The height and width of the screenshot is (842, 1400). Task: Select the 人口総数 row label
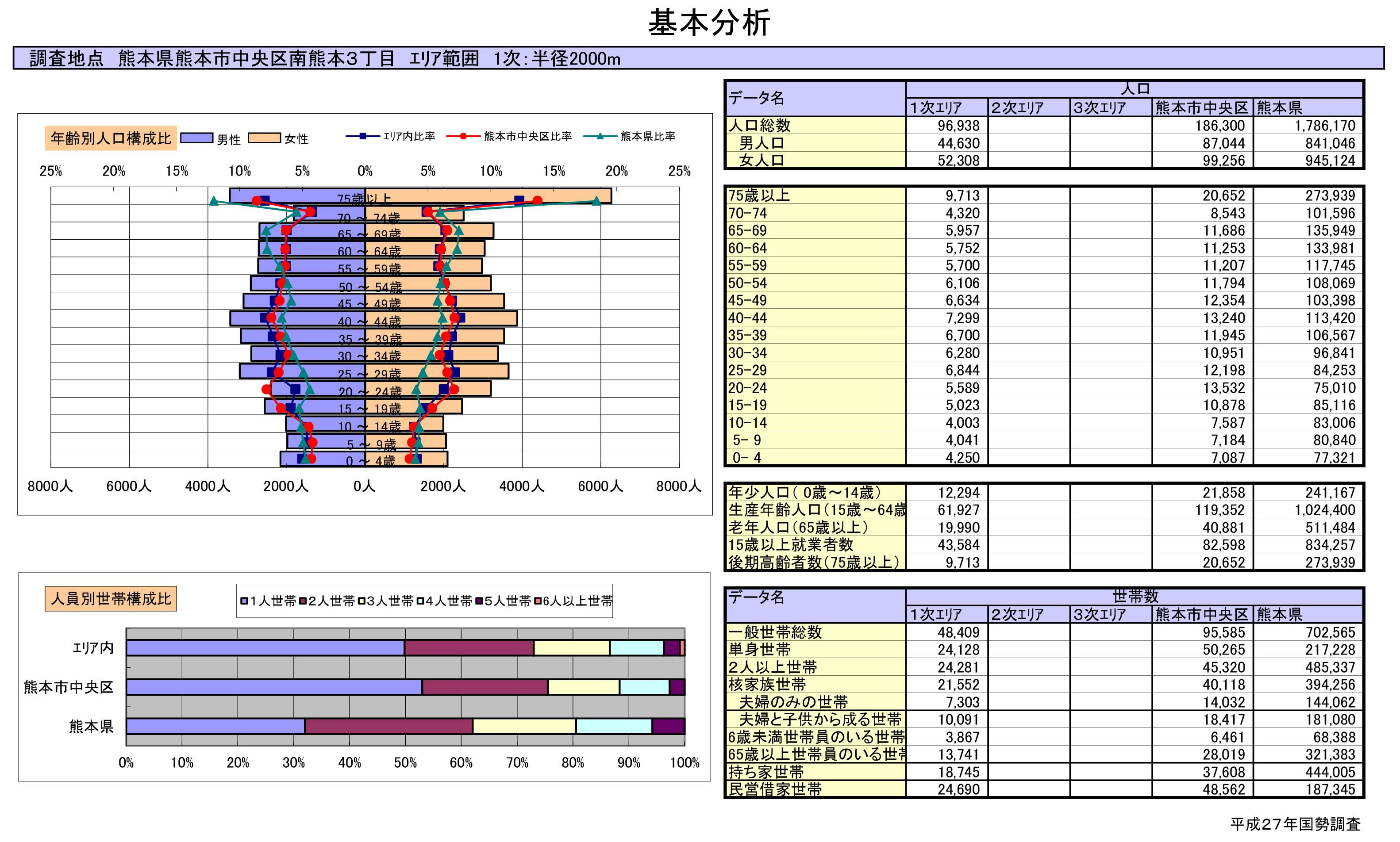click(x=816, y=126)
